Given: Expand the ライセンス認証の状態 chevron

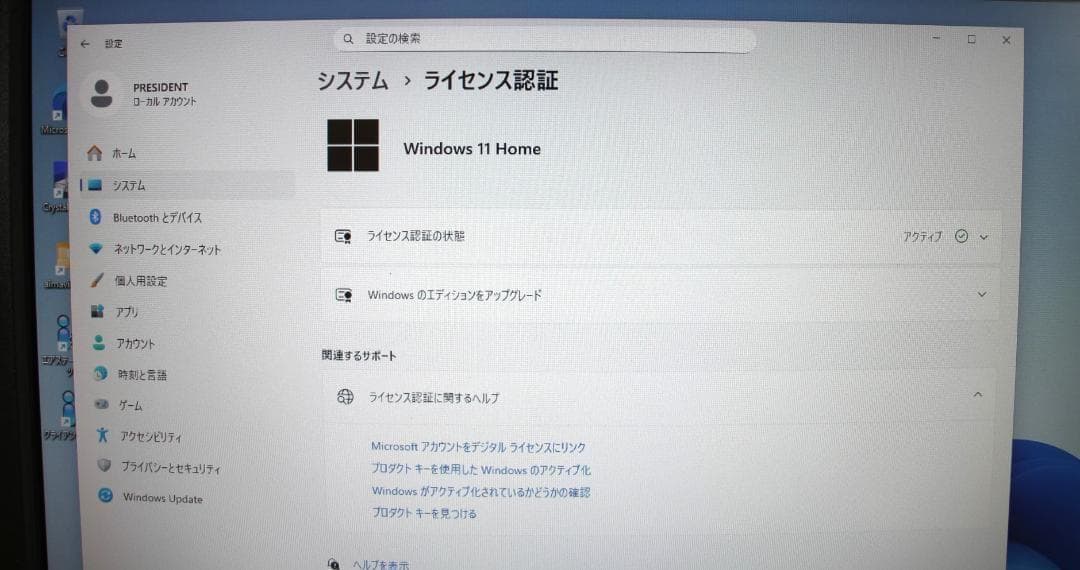Looking at the screenshot, I should click(x=984, y=237).
